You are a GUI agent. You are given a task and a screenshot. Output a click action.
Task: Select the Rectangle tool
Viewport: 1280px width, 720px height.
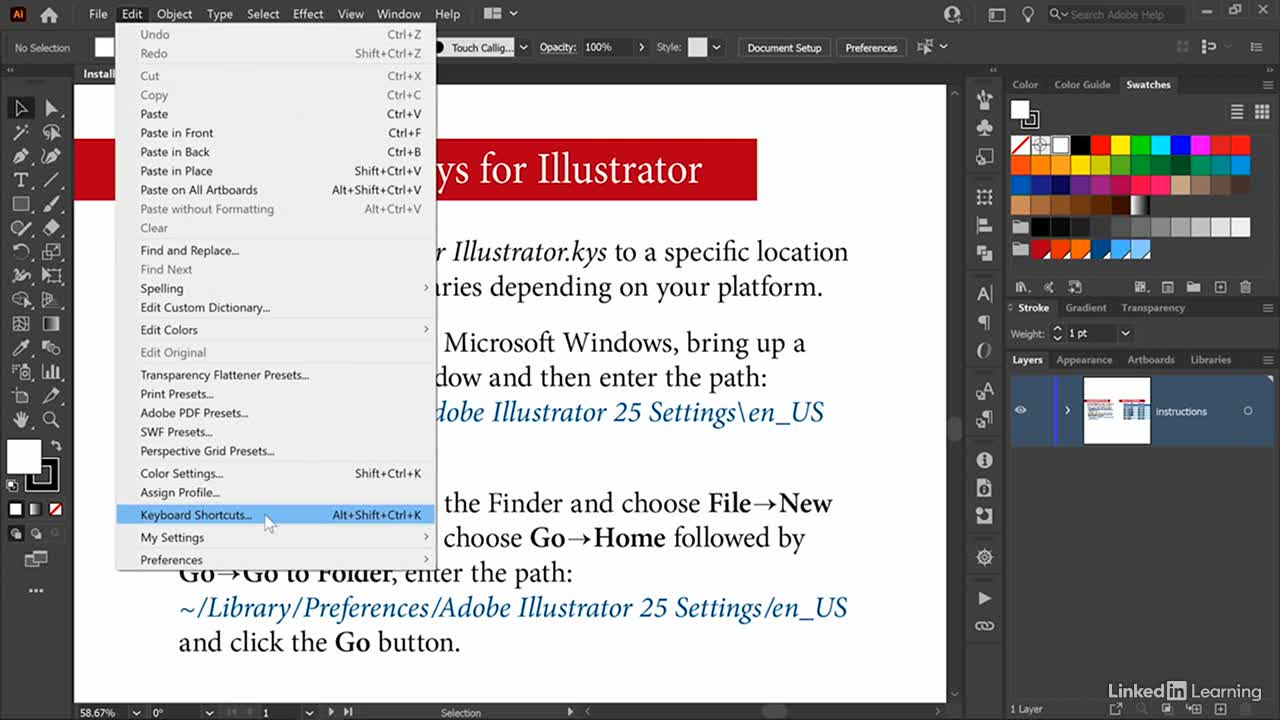pyautogui.click(x=20, y=204)
